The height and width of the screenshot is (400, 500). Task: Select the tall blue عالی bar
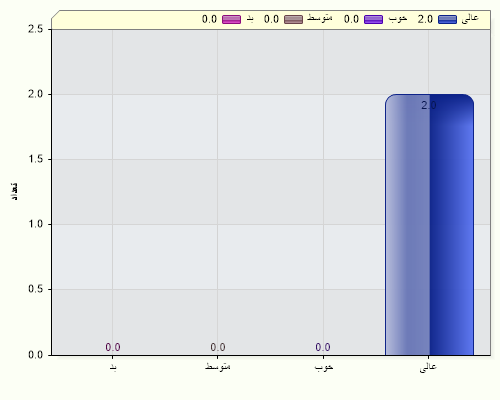tap(429, 225)
